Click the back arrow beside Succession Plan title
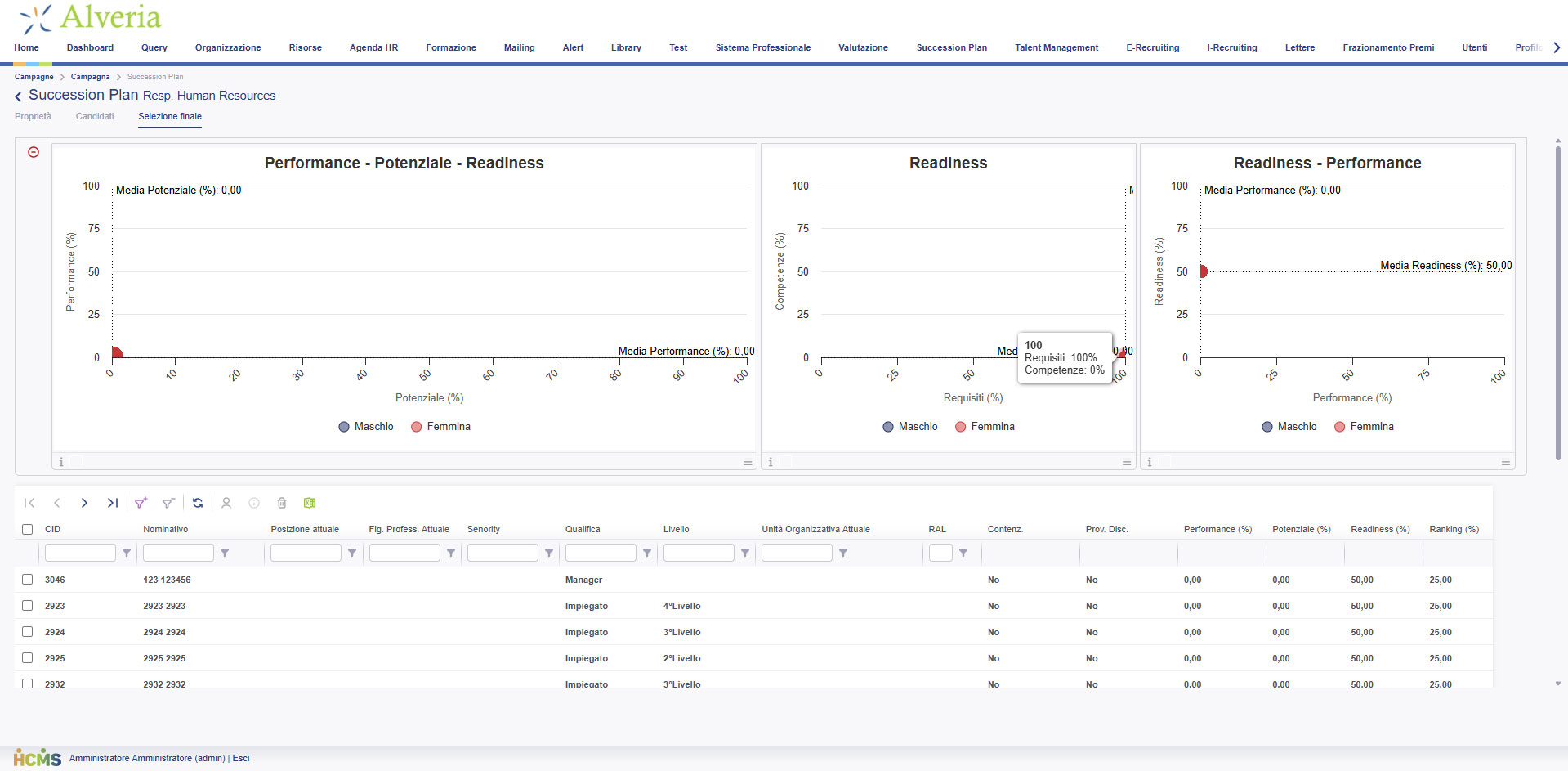Image resolution: width=1568 pixels, height=771 pixels. pos(18,96)
